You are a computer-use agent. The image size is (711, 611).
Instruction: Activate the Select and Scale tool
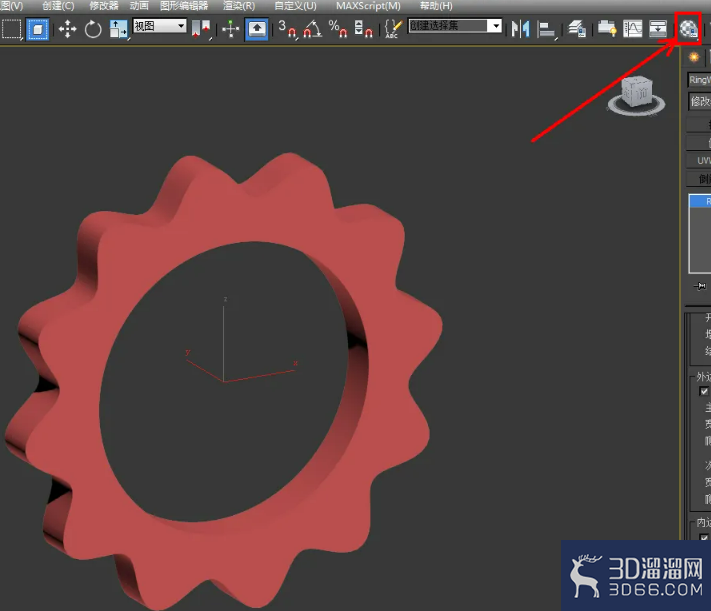[x=119, y=29]
